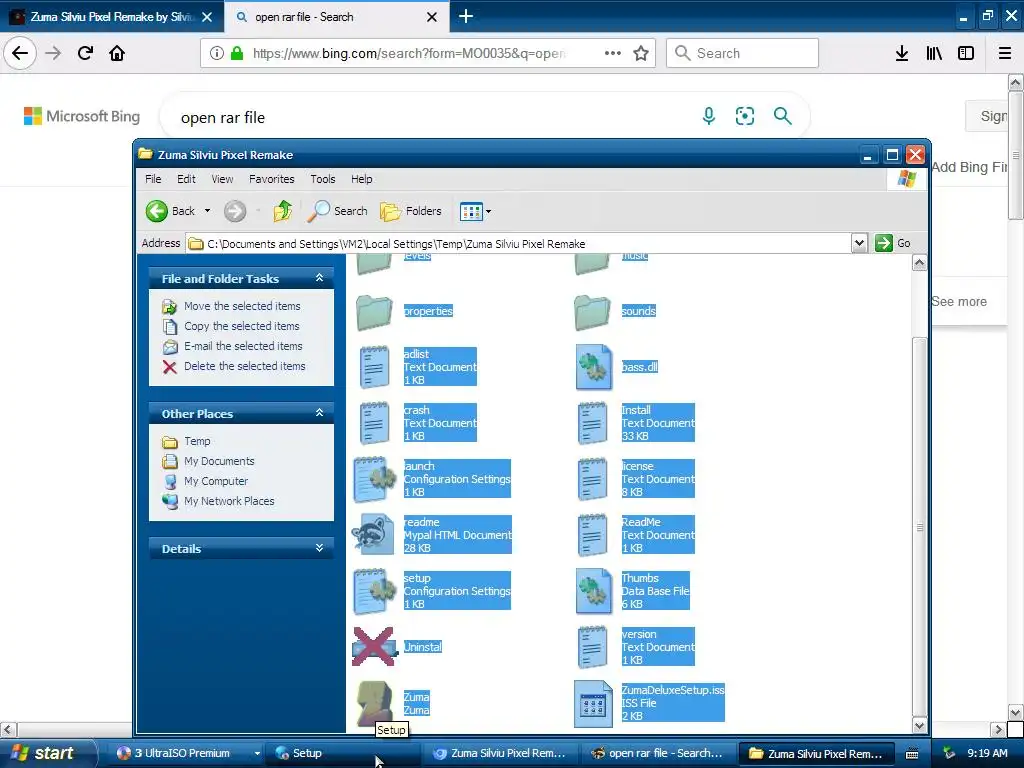This screenshot has width=1024, height=768.
Task: Select the sounds folder icon
Action: pos(592,312)
